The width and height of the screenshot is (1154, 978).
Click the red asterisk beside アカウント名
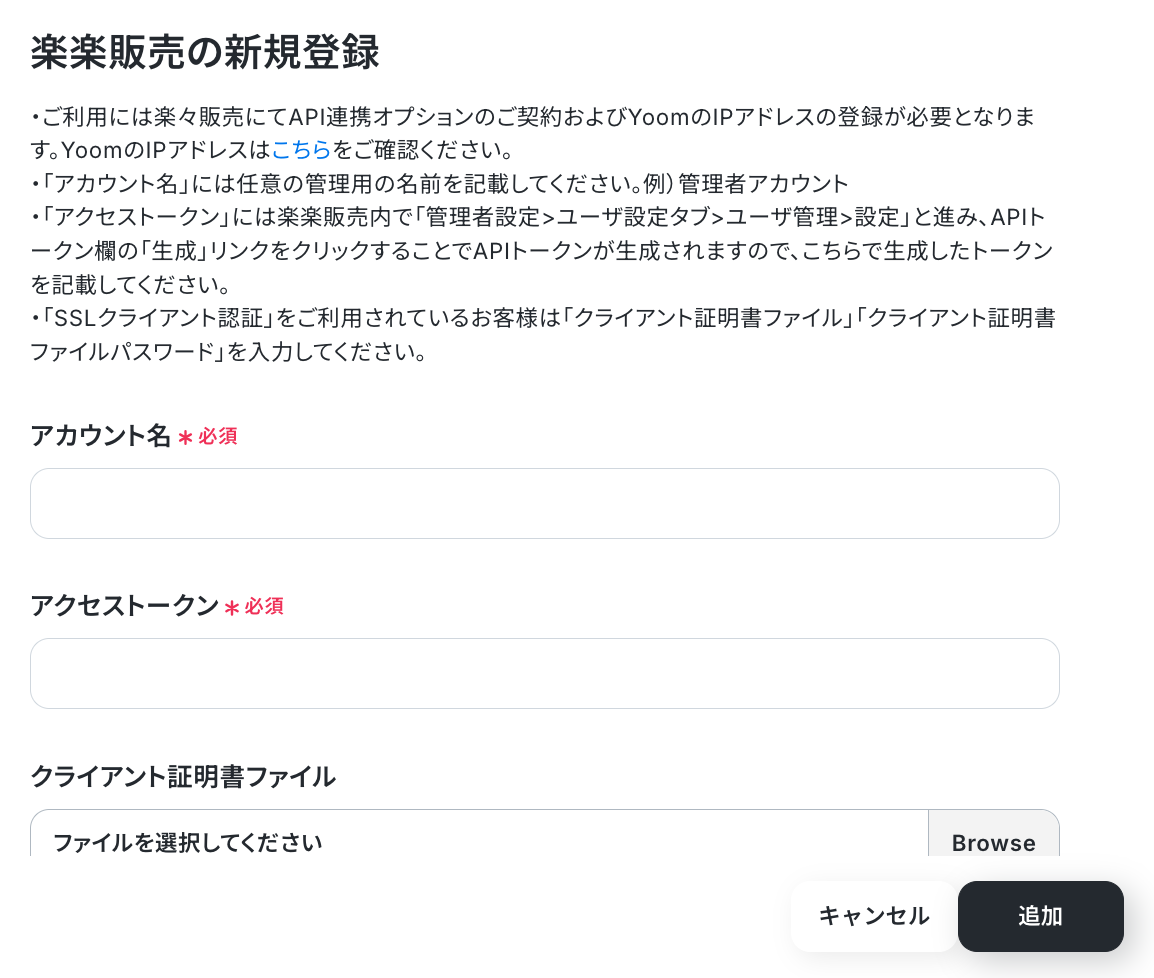click(185, 438)
